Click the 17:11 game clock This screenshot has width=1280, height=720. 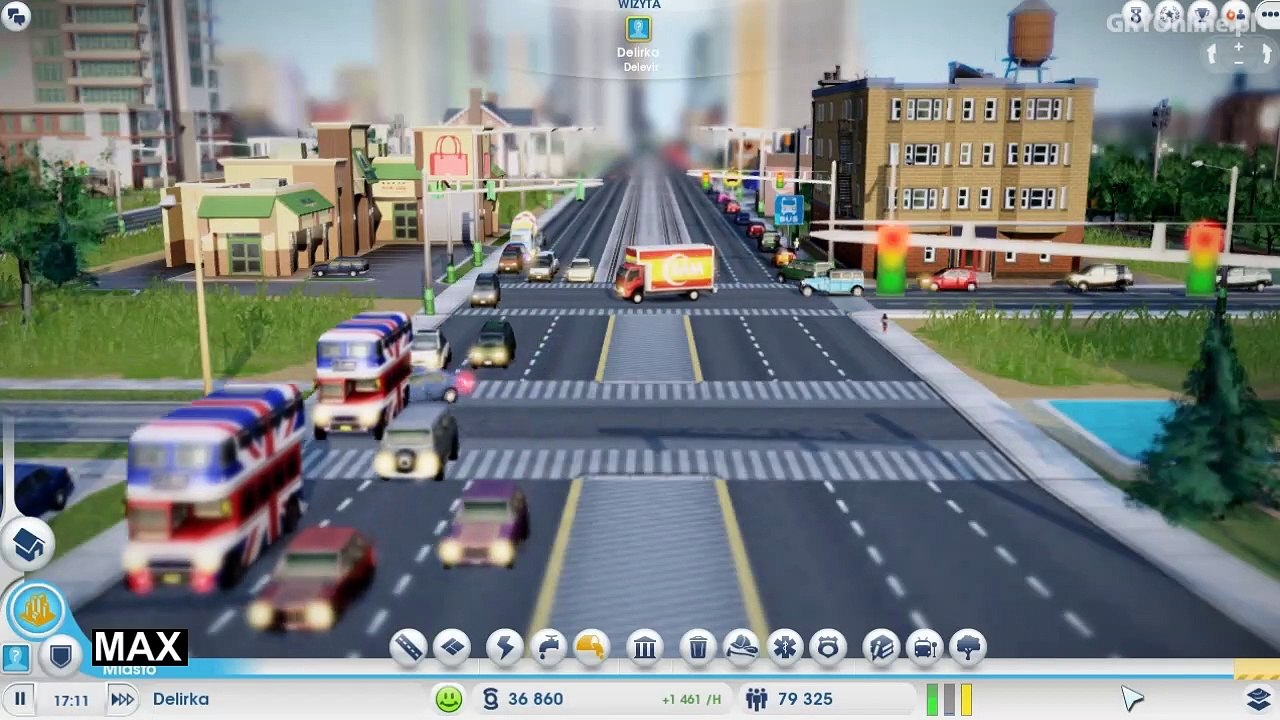pyautogui.click(x=71, y=700)
